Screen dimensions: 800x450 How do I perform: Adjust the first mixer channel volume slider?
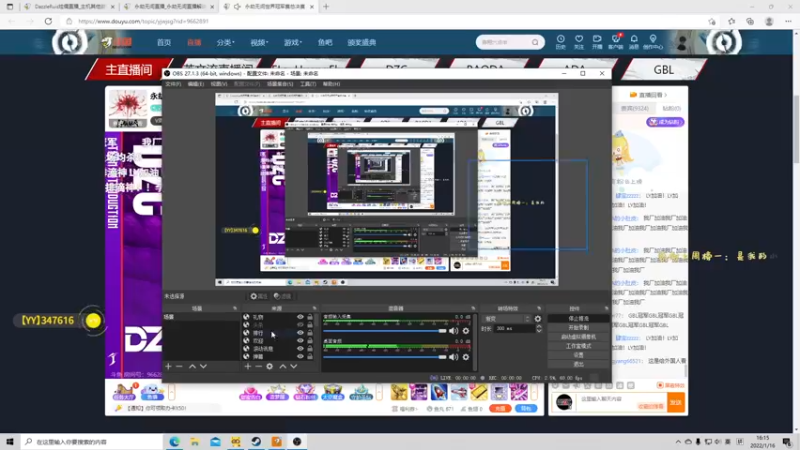(x=385, y=331)
